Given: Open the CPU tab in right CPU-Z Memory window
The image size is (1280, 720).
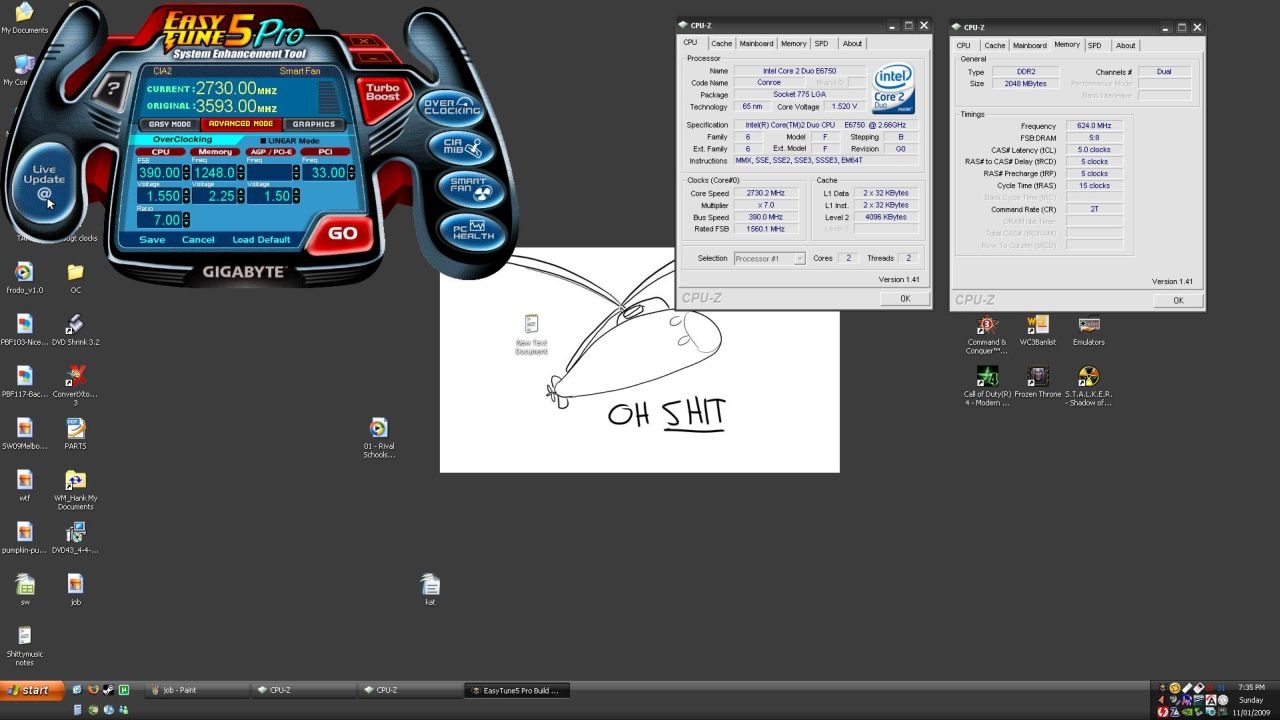Looking at the screenshot, I should 963,45.
